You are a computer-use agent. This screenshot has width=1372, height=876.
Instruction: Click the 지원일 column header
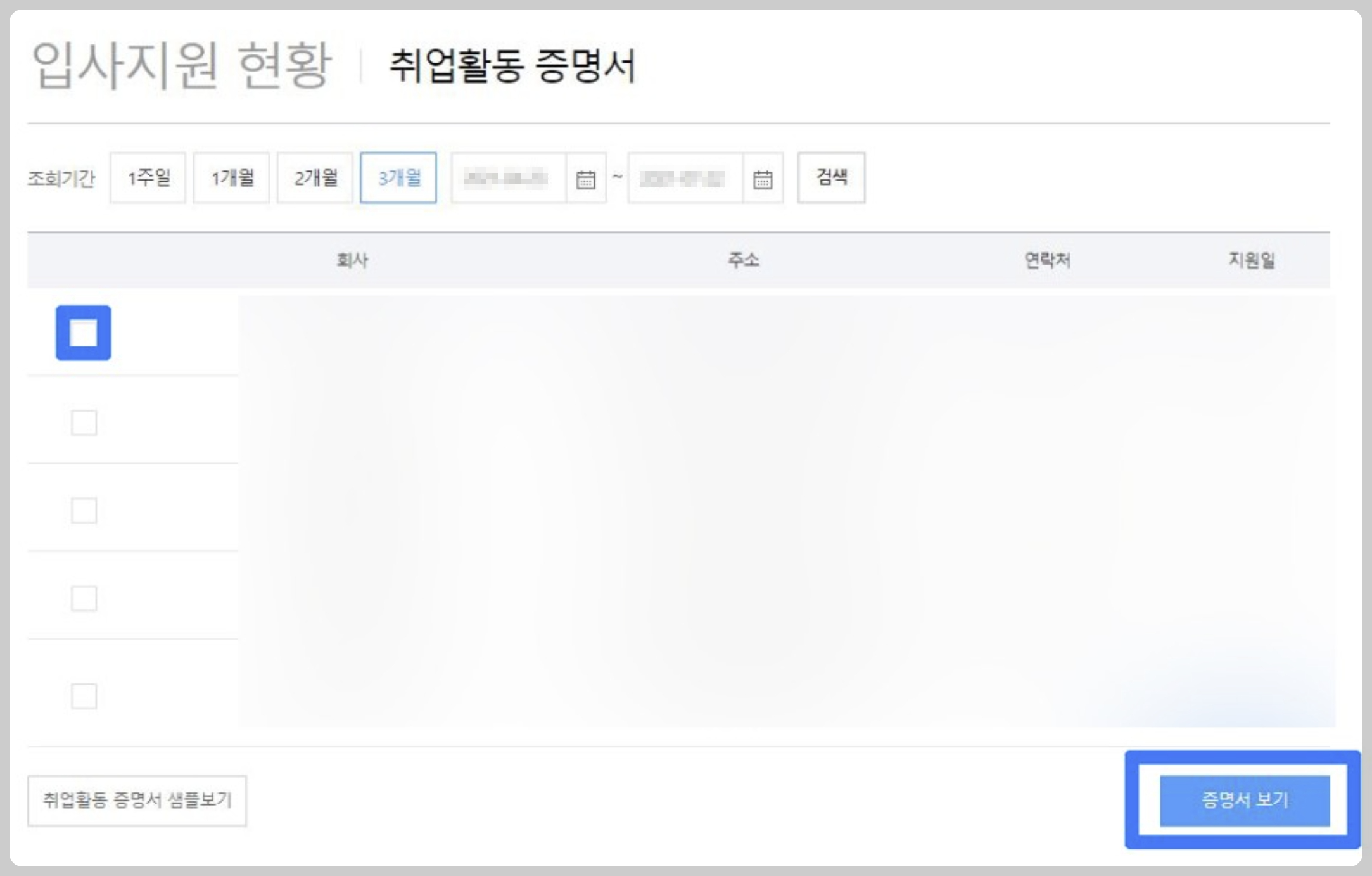(x=1251, y=260)
